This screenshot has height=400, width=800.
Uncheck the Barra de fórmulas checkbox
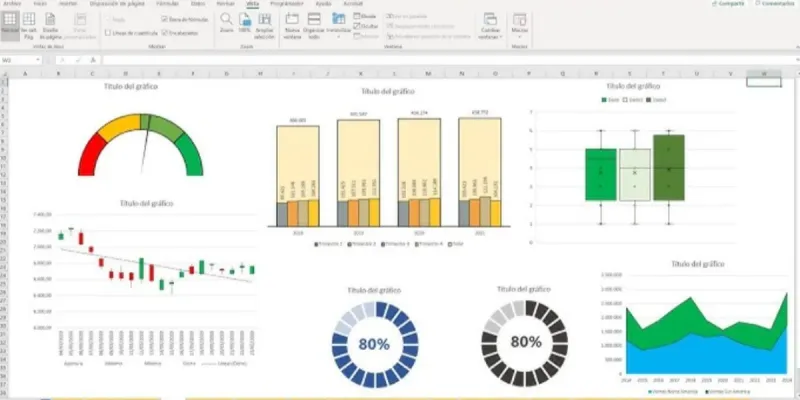coord(164,19)
